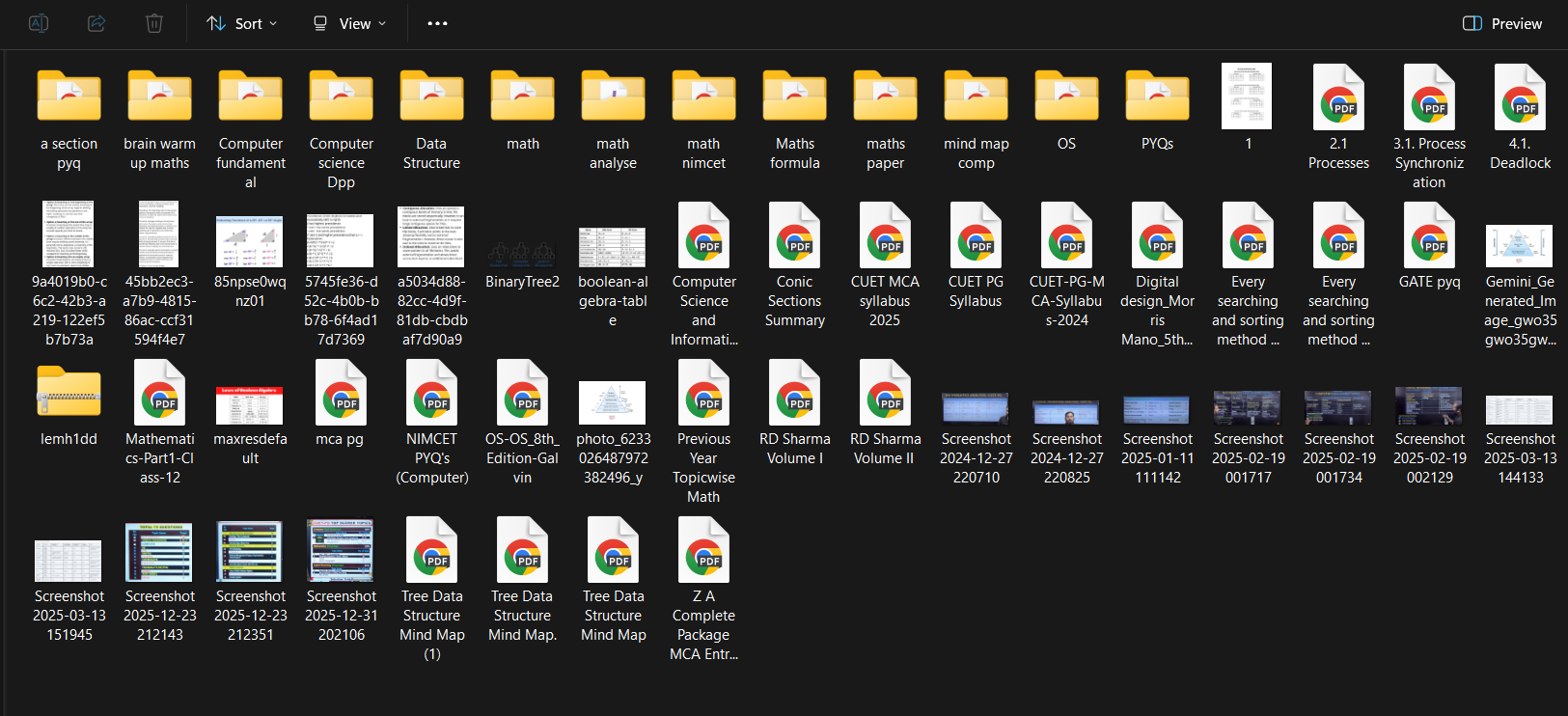Select 'Screenshot 2025-03-13 144133' thumbnail
The height and width of the screenshot is (716, 1568).
click(x=1520, y=410)
